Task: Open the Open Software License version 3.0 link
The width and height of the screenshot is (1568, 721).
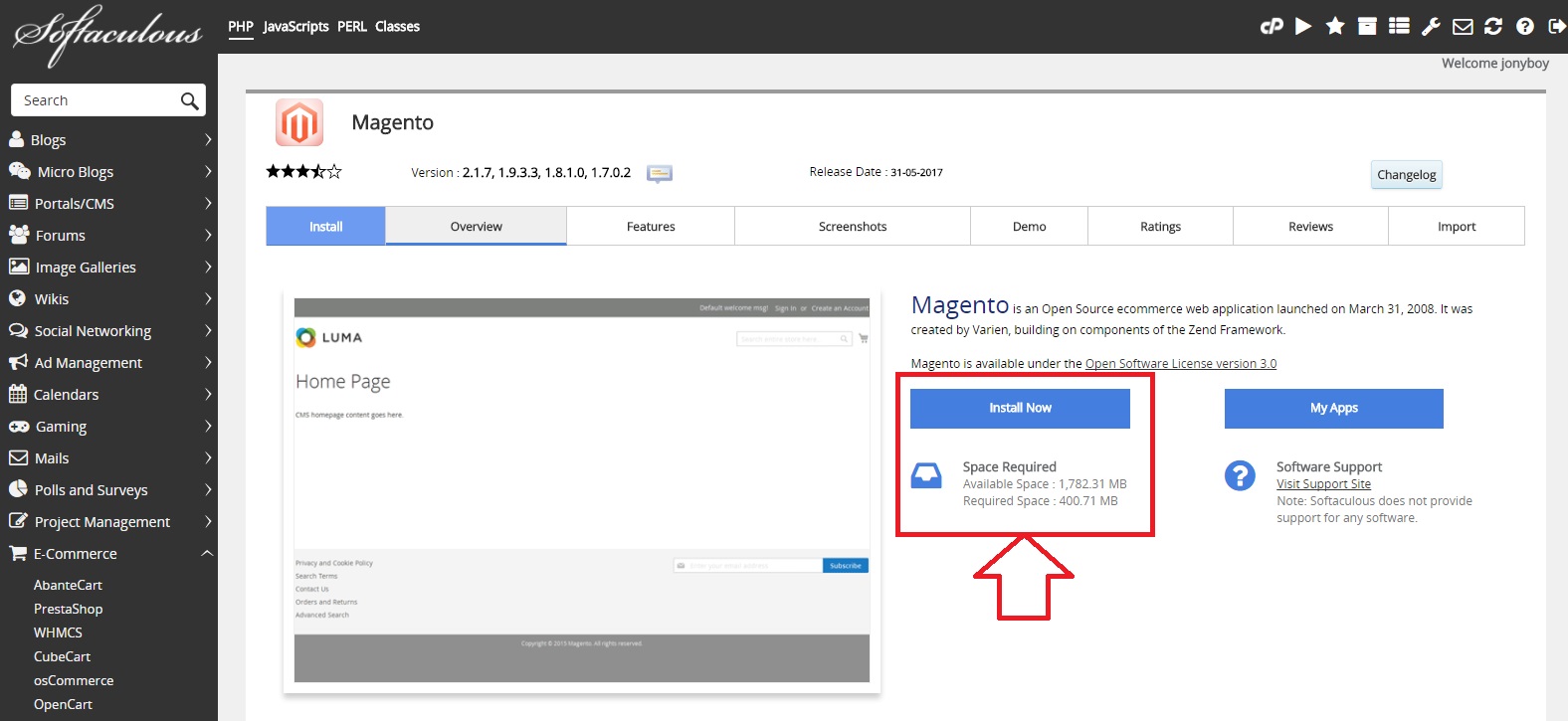Action: point(1181,363)
